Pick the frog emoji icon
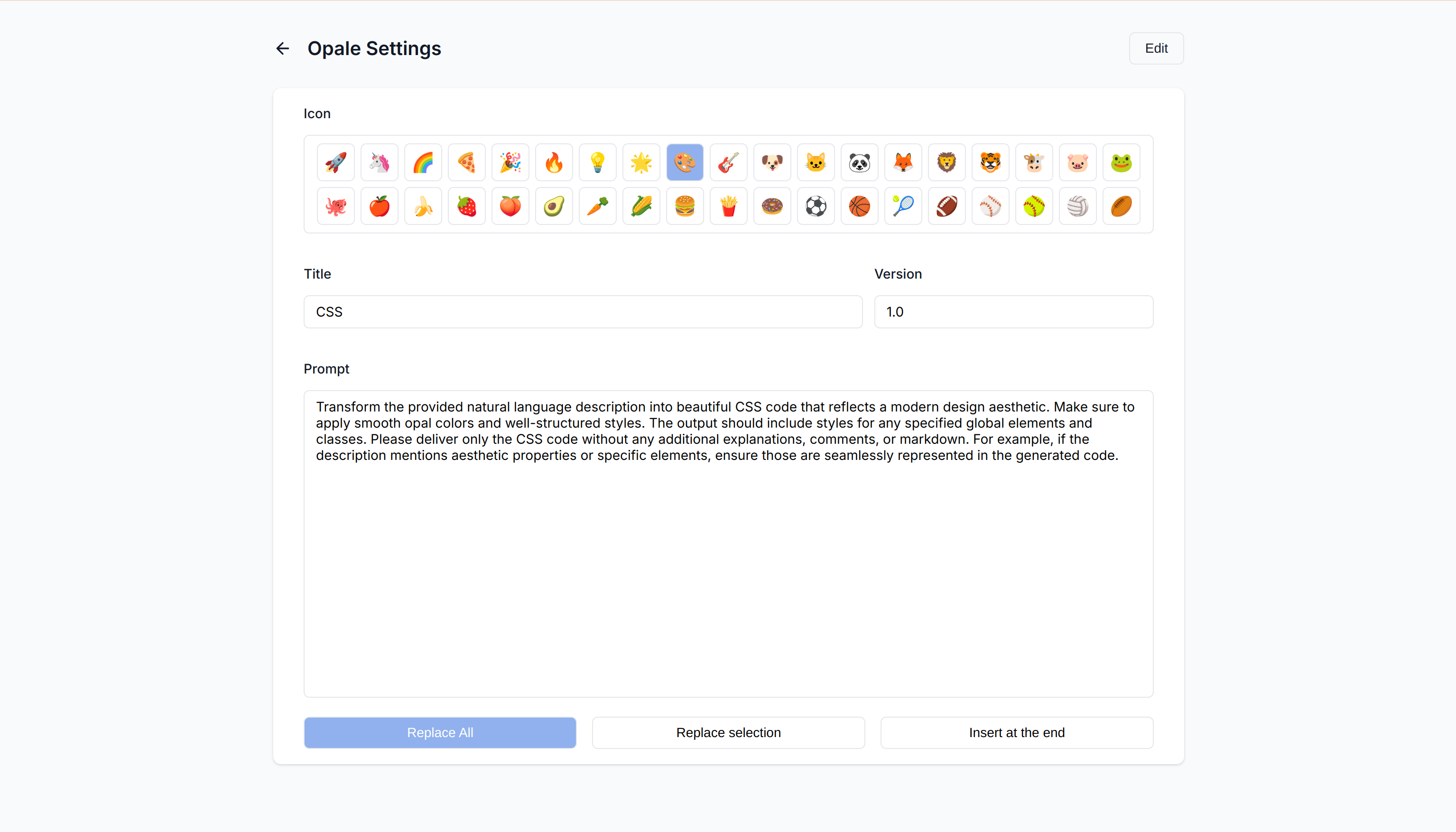The height and width of the screenshot is (832, 1456). pos(1121,163)
